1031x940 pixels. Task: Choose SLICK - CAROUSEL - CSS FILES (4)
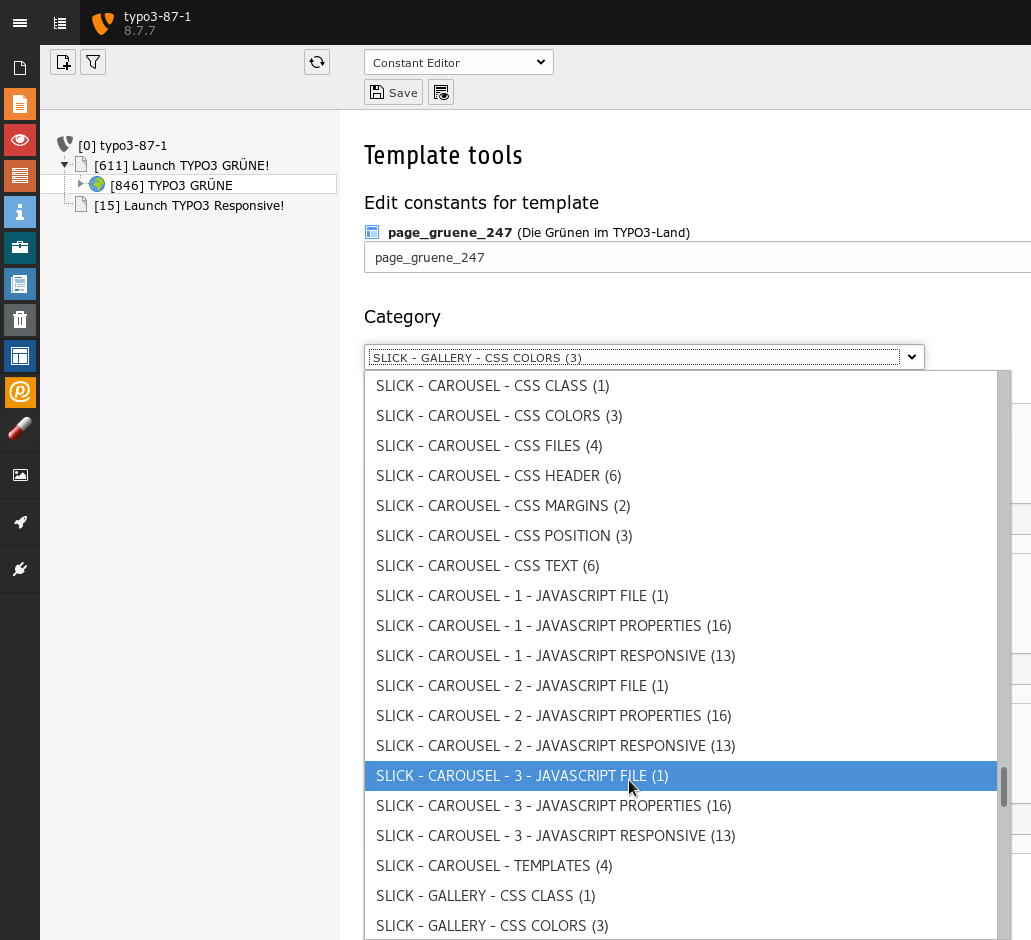tap(681, 446)
